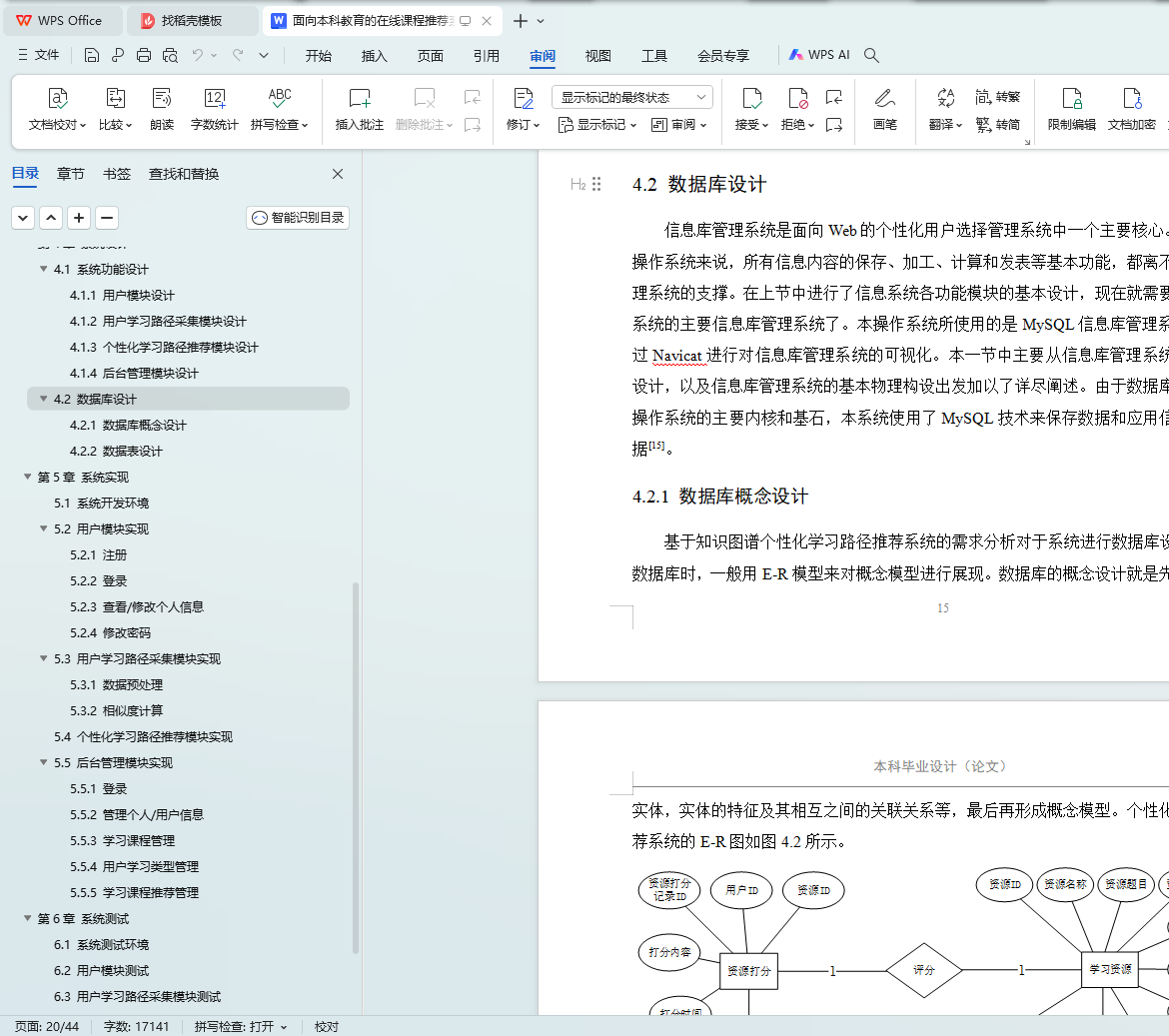
Task: Expand the 显示标记 dropdown
Action: [597, 125]
